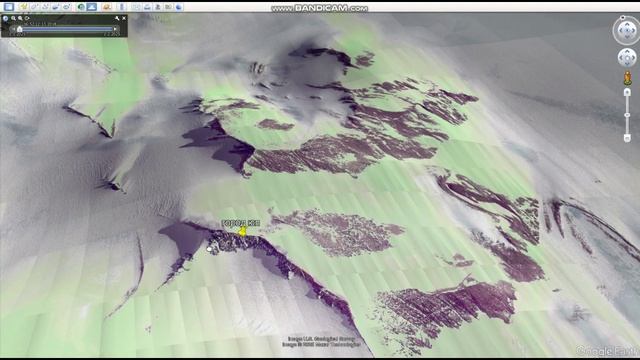Click the zoom-out button under the zoom slider
Screen dimensions: 640x360
coord(627,138)
